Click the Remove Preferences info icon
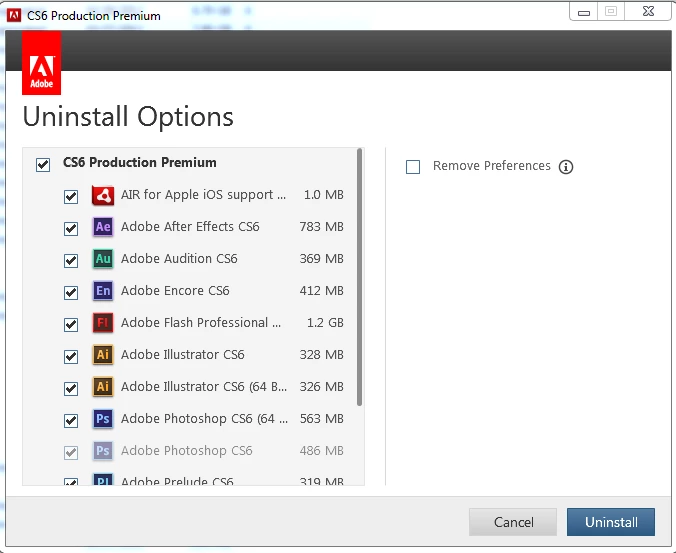The height and width of the screenshot is (553, 676). click(x=566, y=167)
